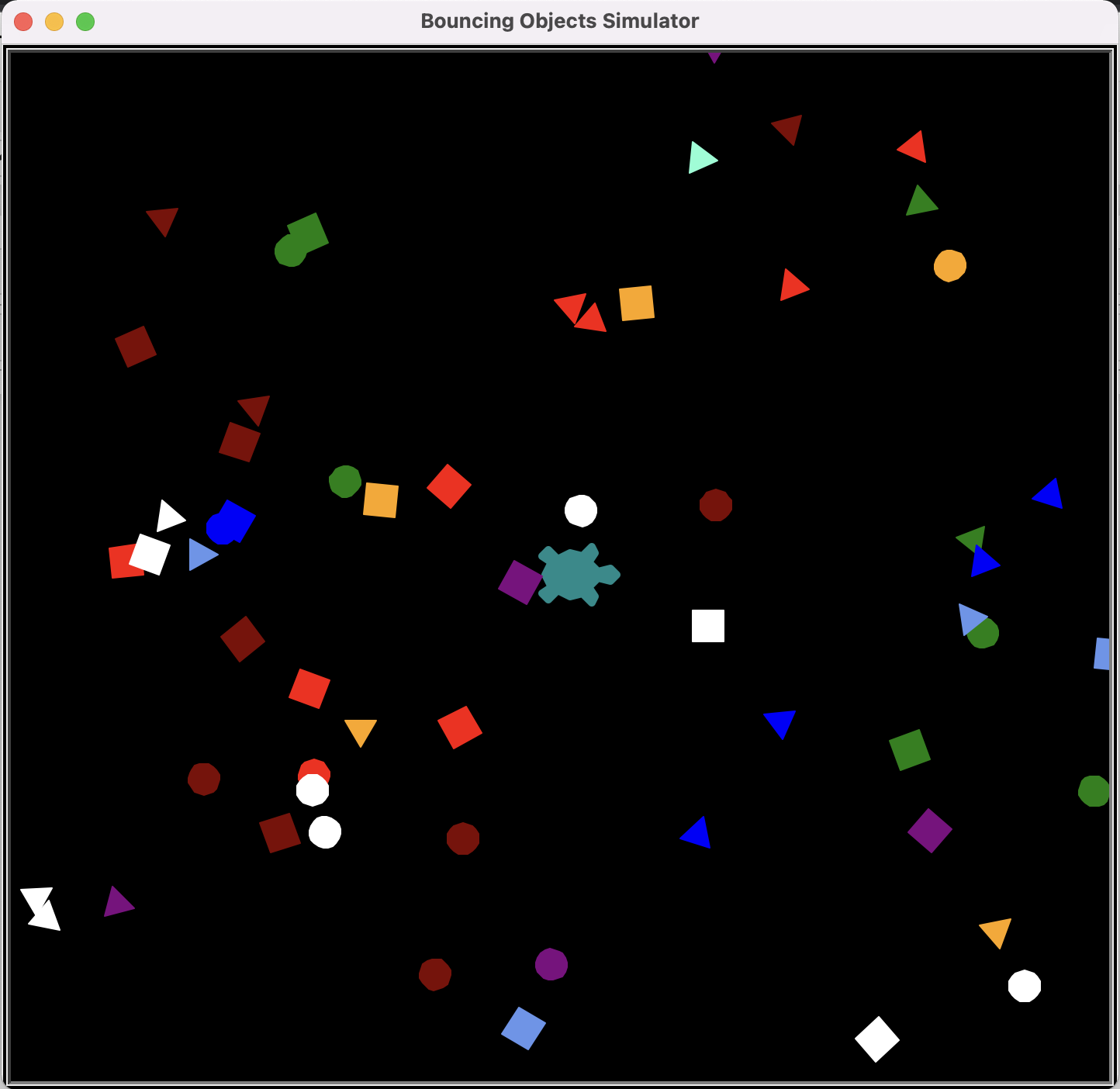The width and height of the screenshot is (1120, 1089).
Task: Minimize the window with the yellow button
Action: [x=54, y=22]
